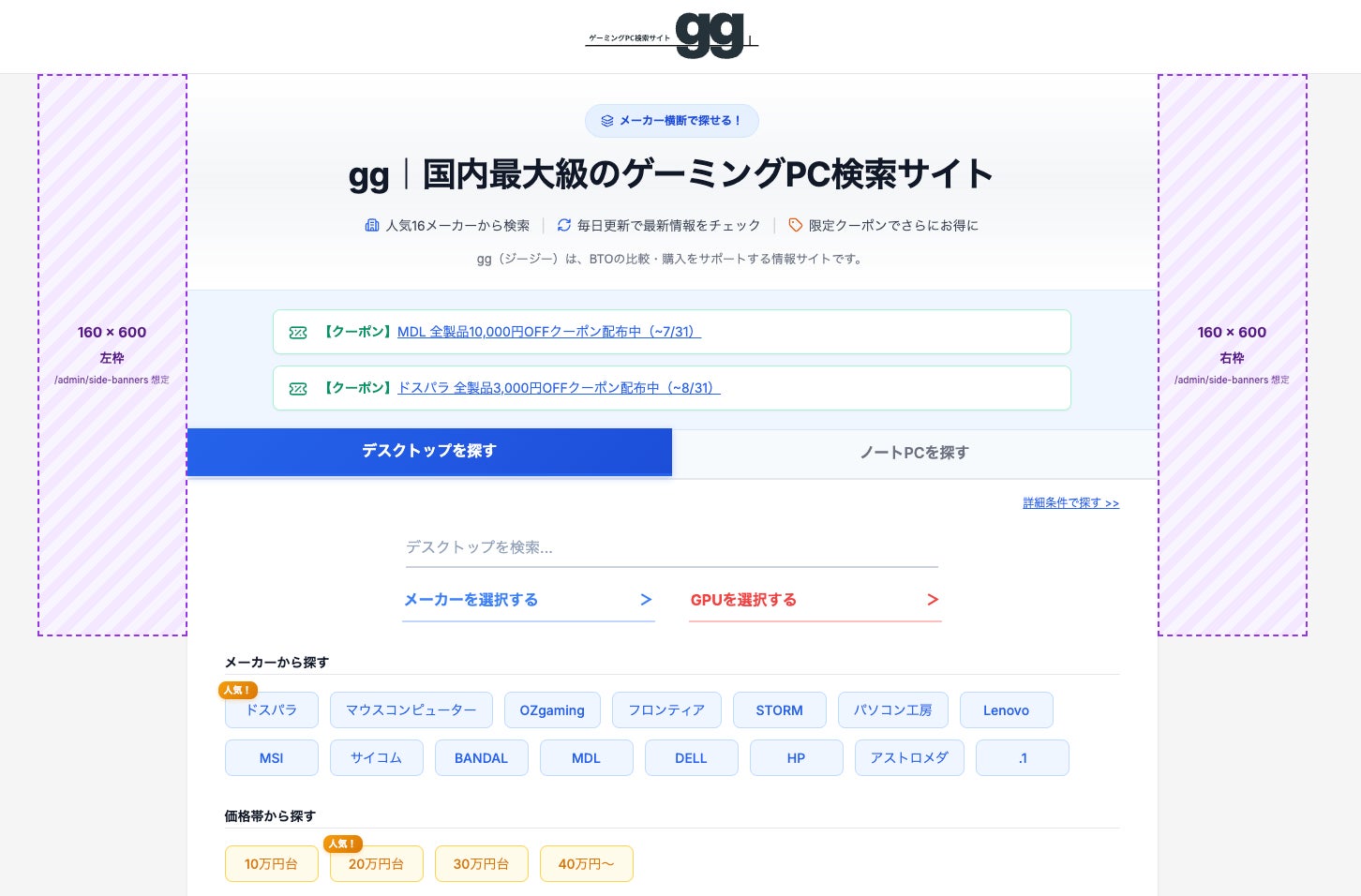The image size is (1361, 896).
Task: Click the 人気！ badge on ドスパラ
Action: (x=237, y=690)
